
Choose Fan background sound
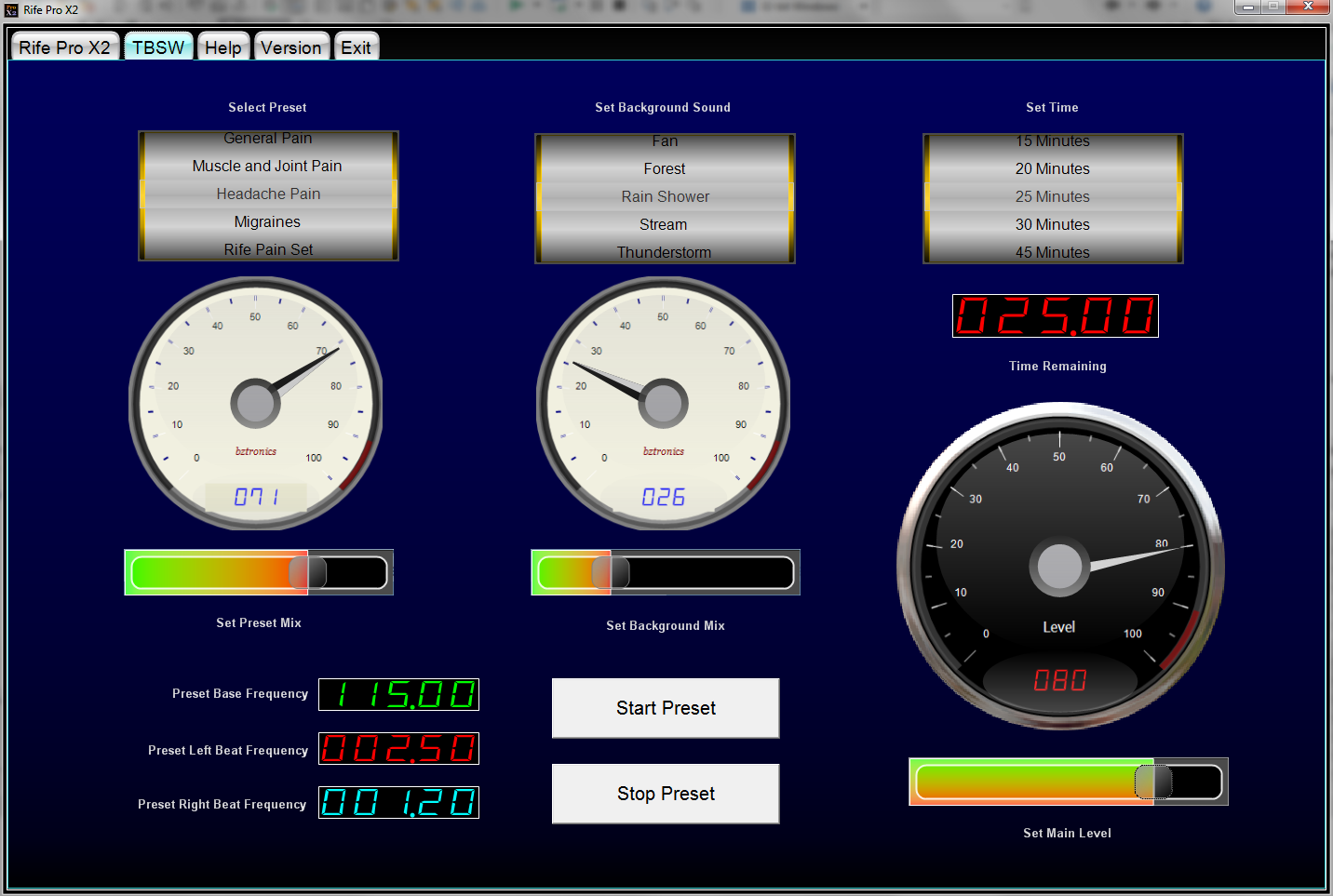pyautogui.click(x=665, y=141)
